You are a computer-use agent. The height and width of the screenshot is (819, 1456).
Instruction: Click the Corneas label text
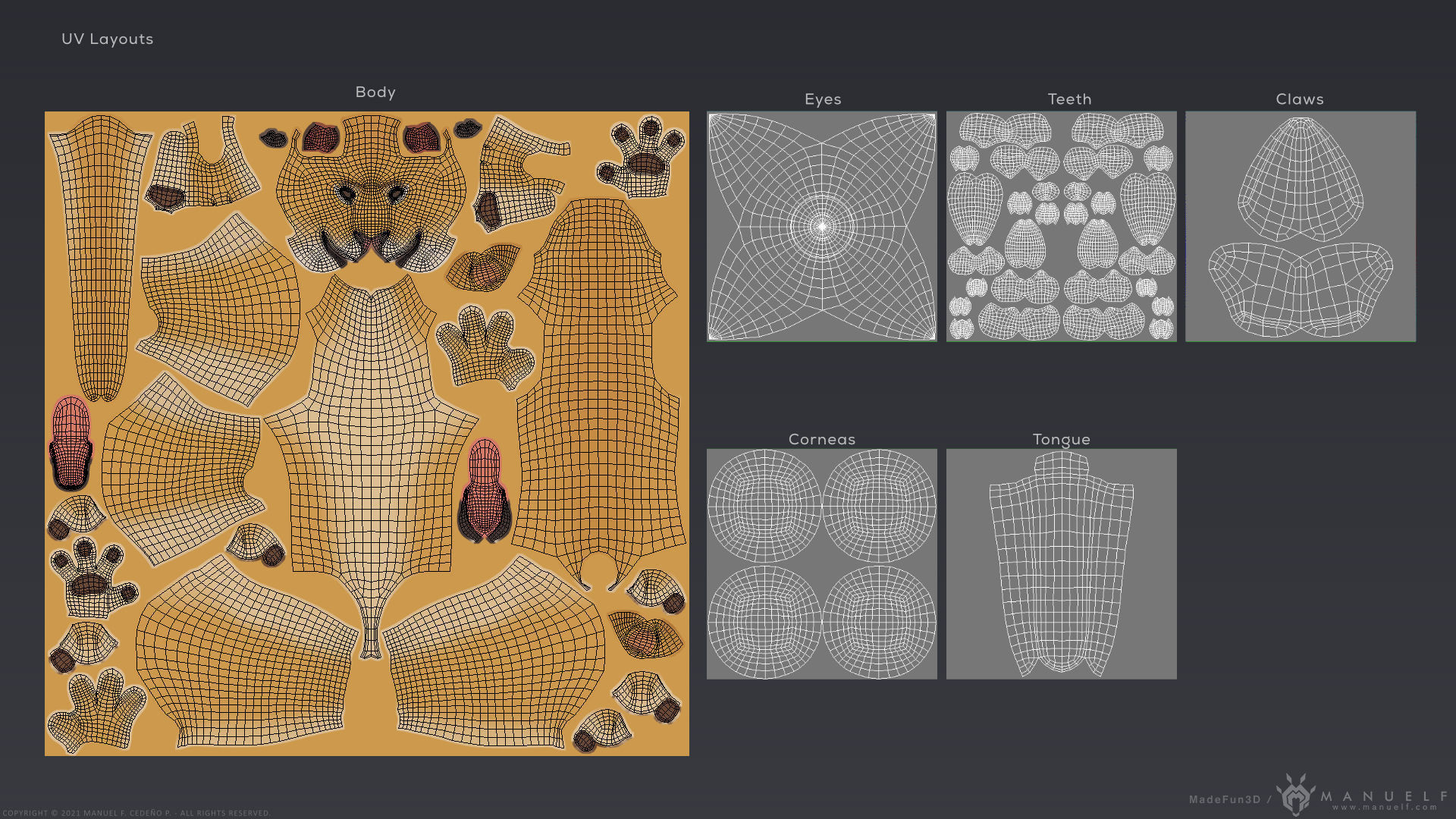point(821,439)
